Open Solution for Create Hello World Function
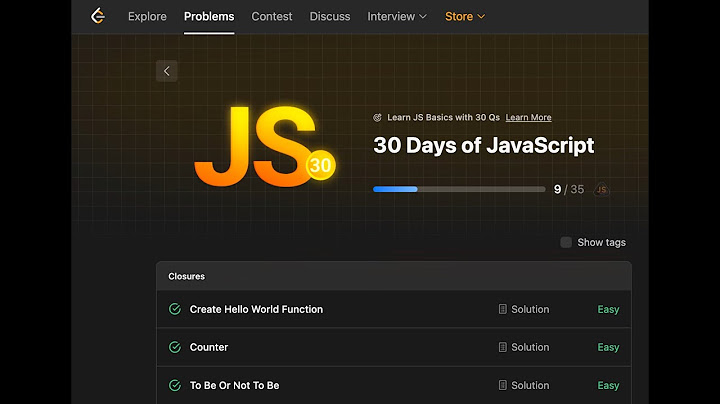 tap(530, 309)
